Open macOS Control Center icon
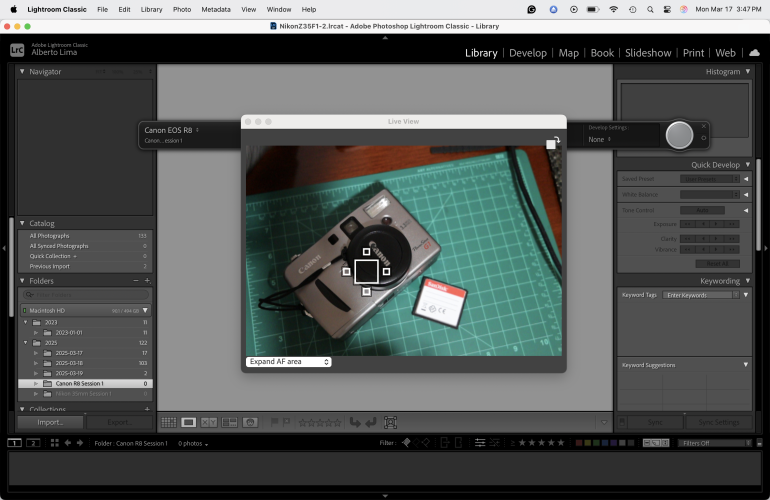This screenshot has width=770, height=500. [667, 9]
